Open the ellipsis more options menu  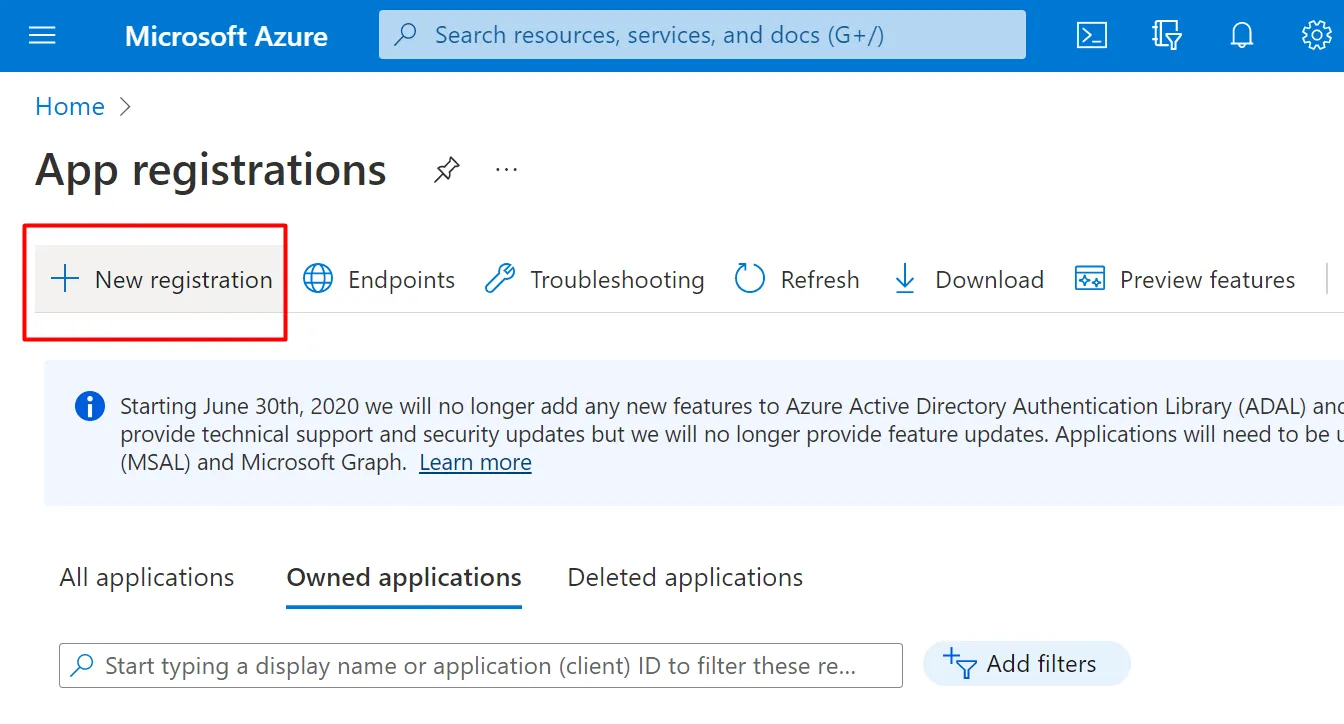click(507, 170)
